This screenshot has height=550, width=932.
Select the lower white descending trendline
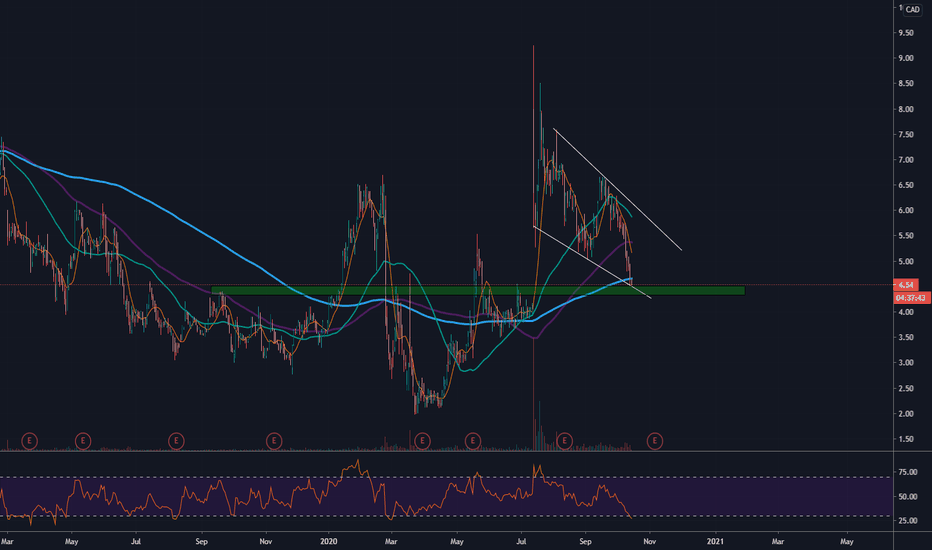593,262
